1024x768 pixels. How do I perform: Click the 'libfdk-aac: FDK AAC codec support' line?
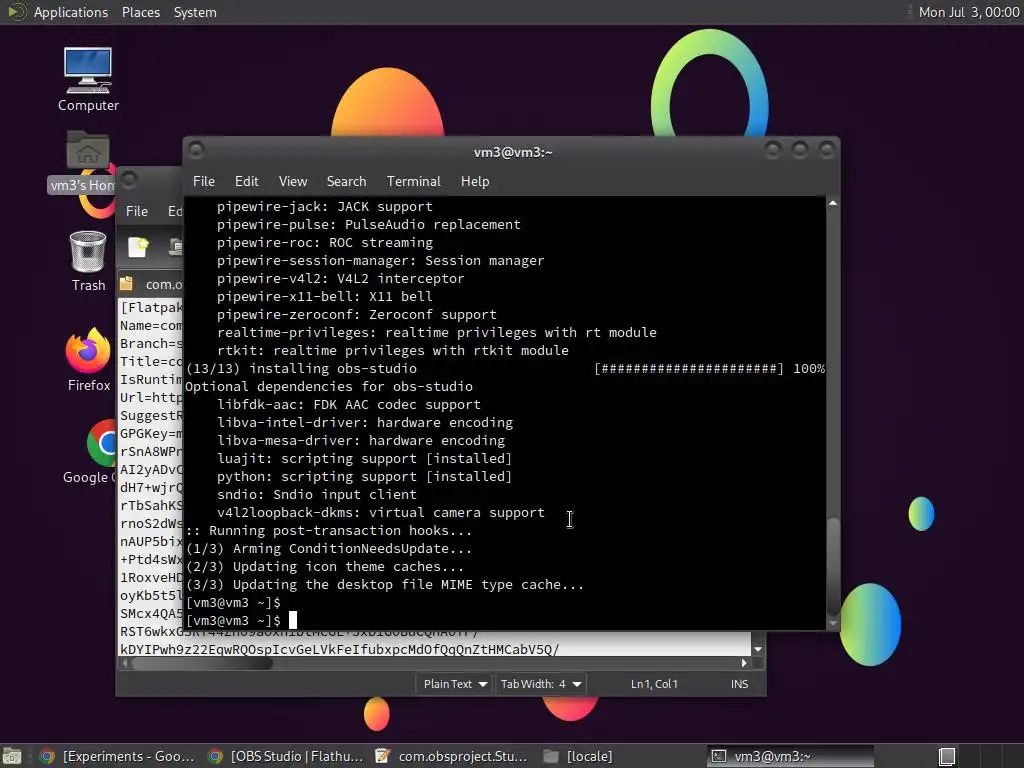point(349,404)
